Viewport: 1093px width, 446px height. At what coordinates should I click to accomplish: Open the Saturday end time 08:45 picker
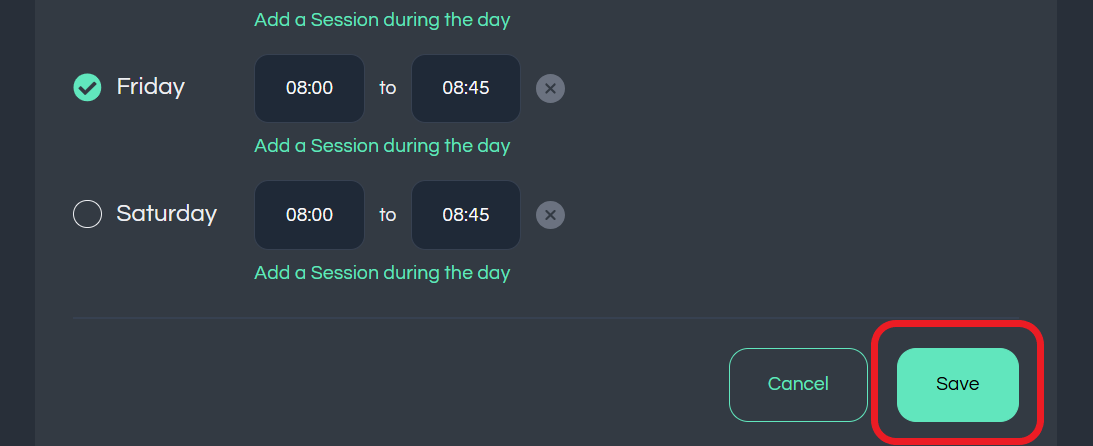point(466,215)
